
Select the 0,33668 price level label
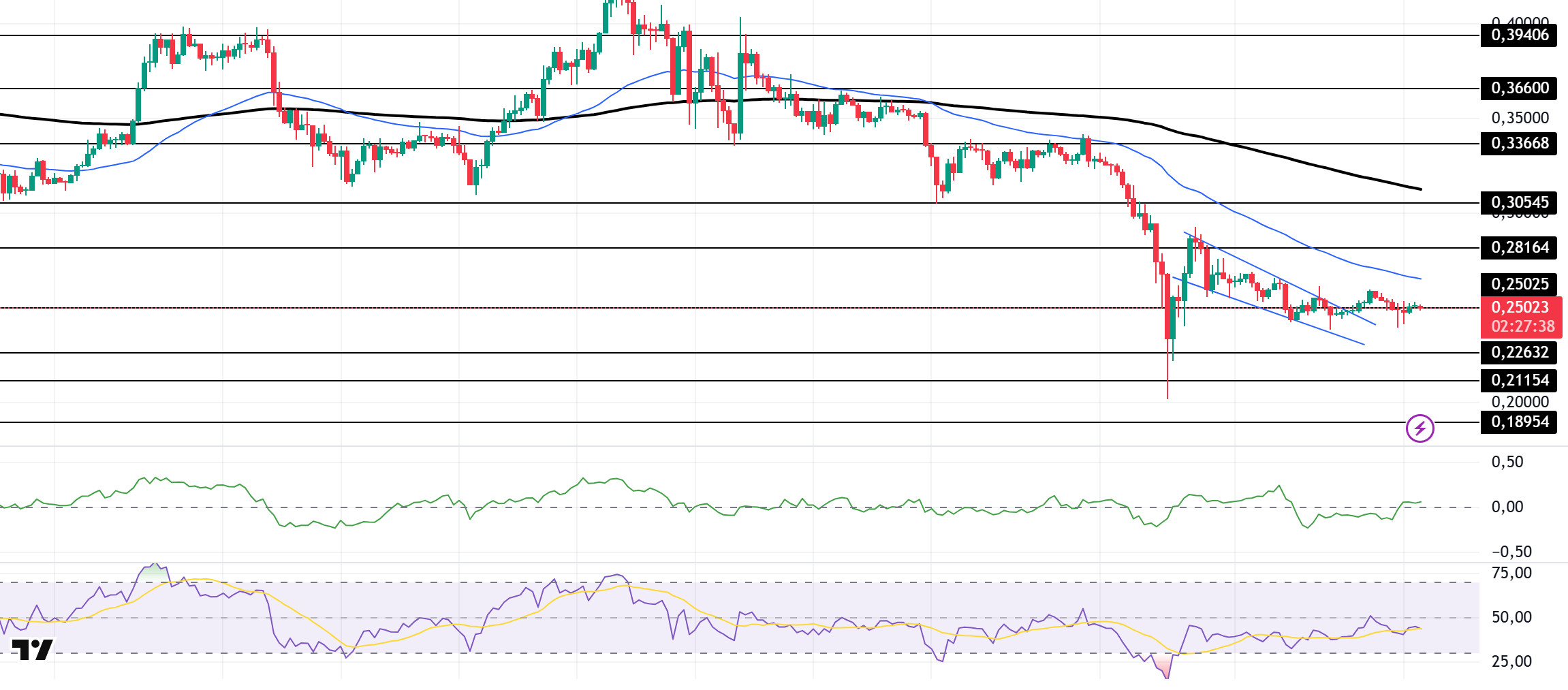point(1519,143)
